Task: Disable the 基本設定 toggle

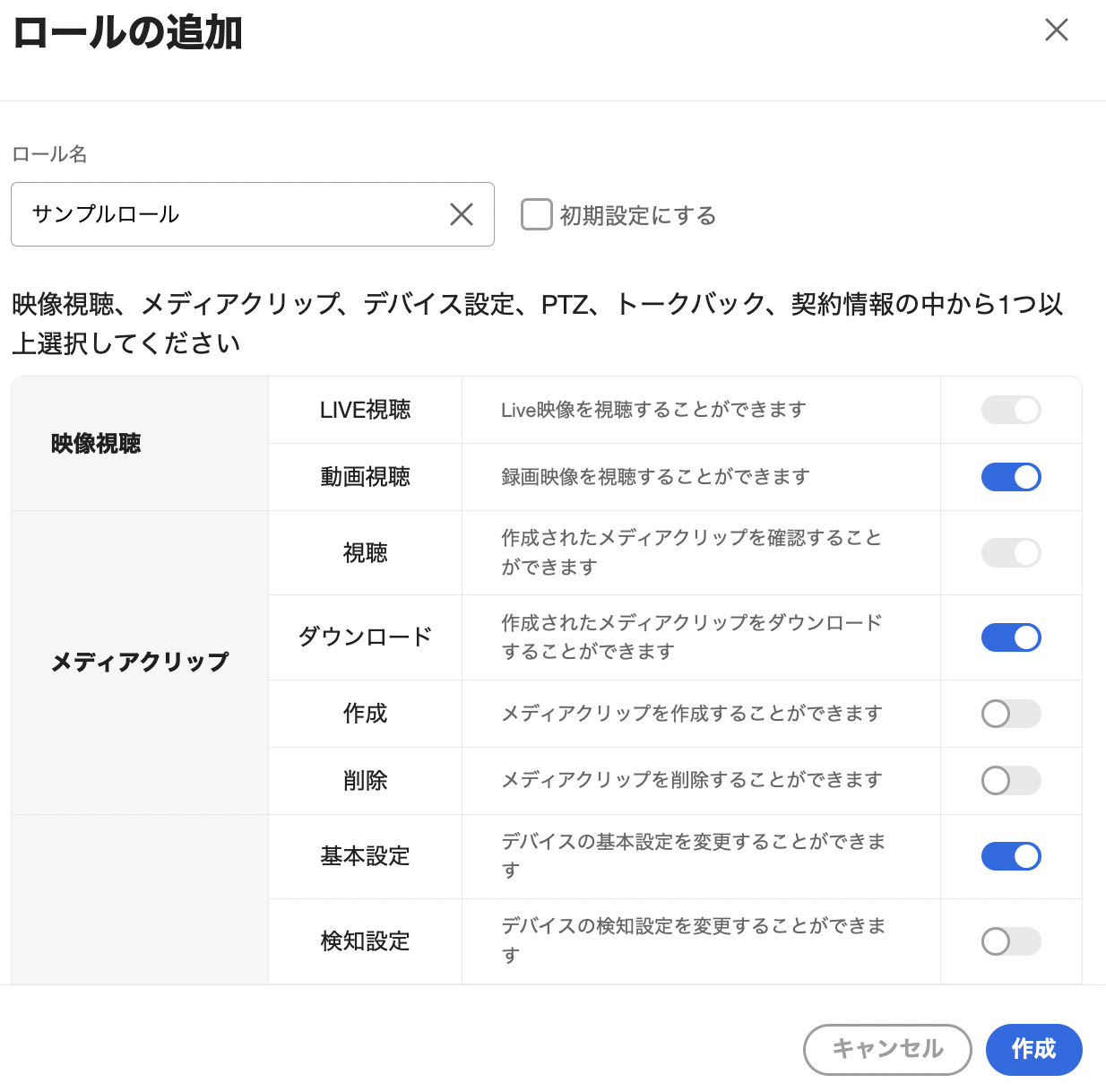Action: (x=1011, y=856)
